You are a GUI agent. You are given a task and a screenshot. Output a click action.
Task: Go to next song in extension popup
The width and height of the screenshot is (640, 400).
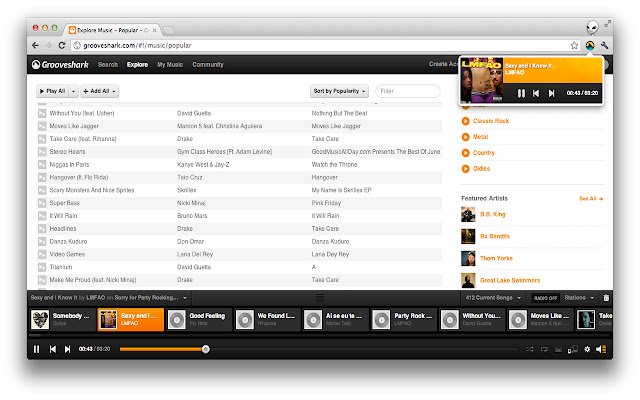(551, 93)
